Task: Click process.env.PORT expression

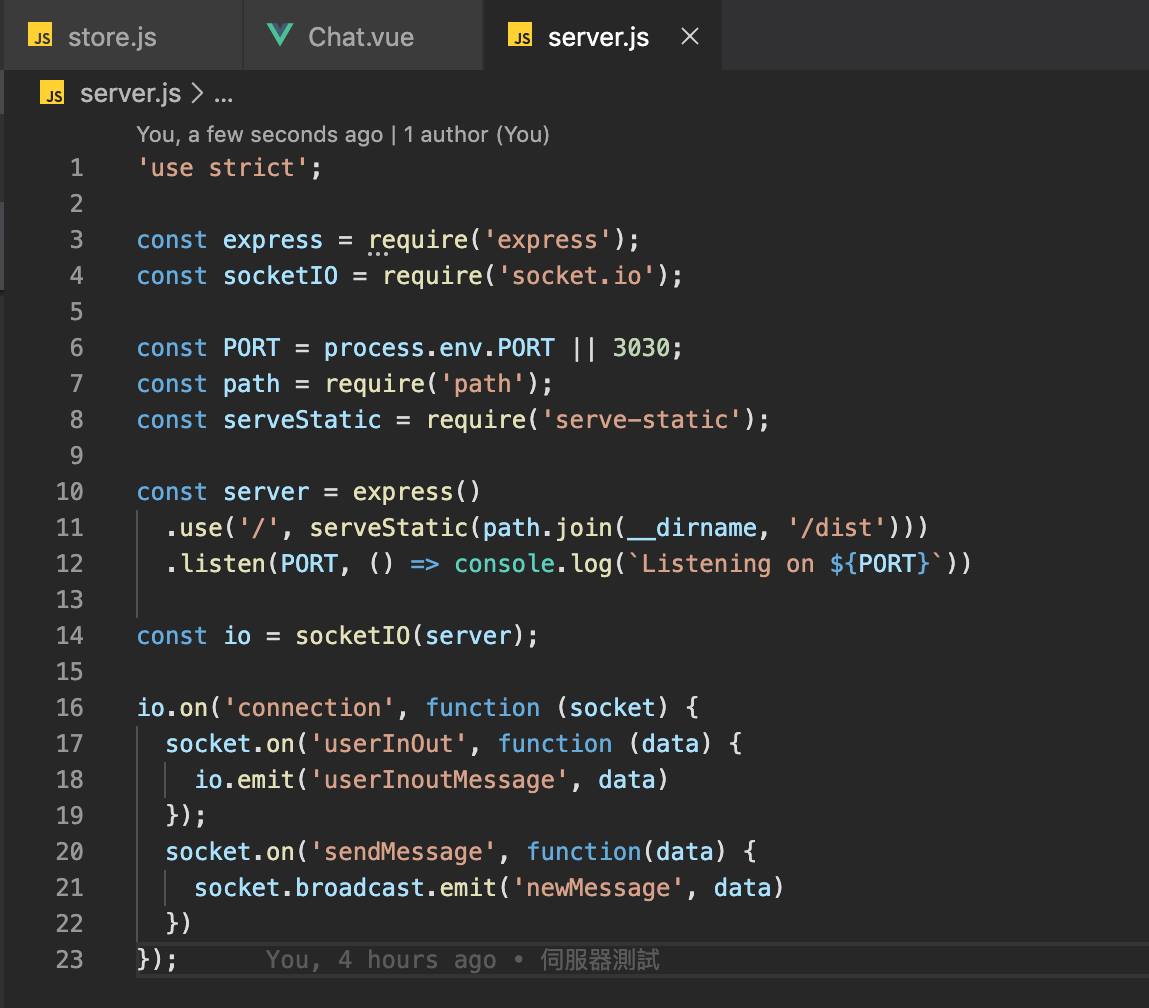Action: (439, 347)
